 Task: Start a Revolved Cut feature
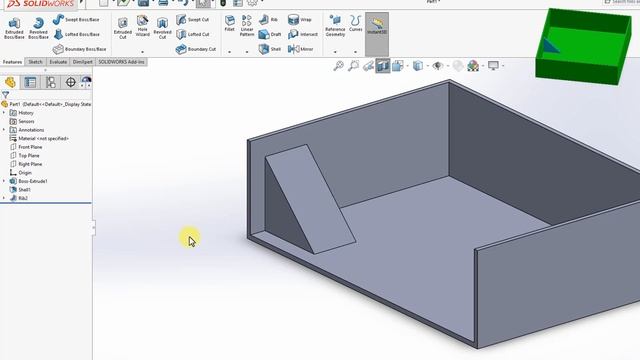coord(162,28)
